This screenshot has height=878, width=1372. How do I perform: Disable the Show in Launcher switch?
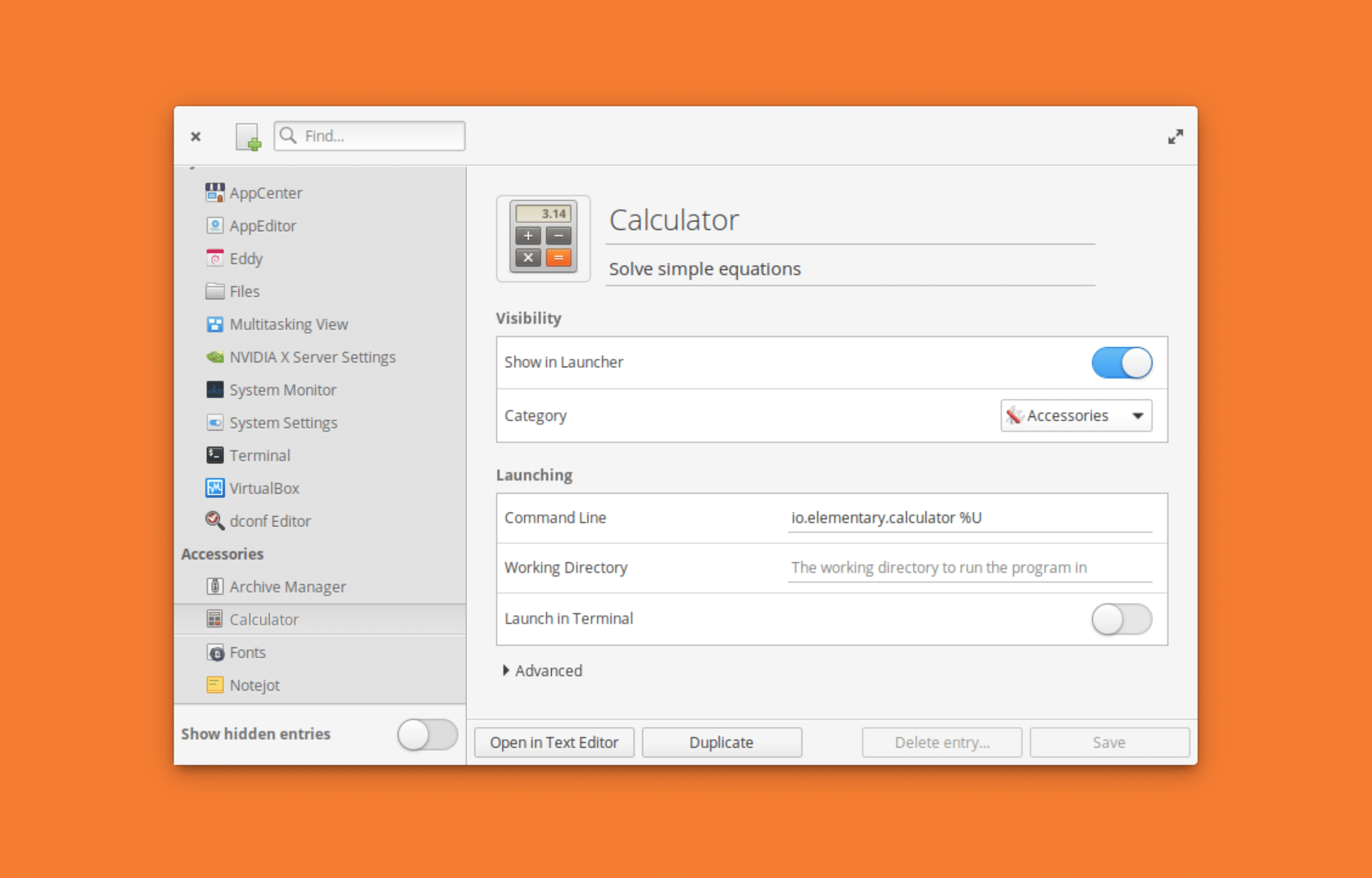pyautogui.click(x=1122, y=362)
